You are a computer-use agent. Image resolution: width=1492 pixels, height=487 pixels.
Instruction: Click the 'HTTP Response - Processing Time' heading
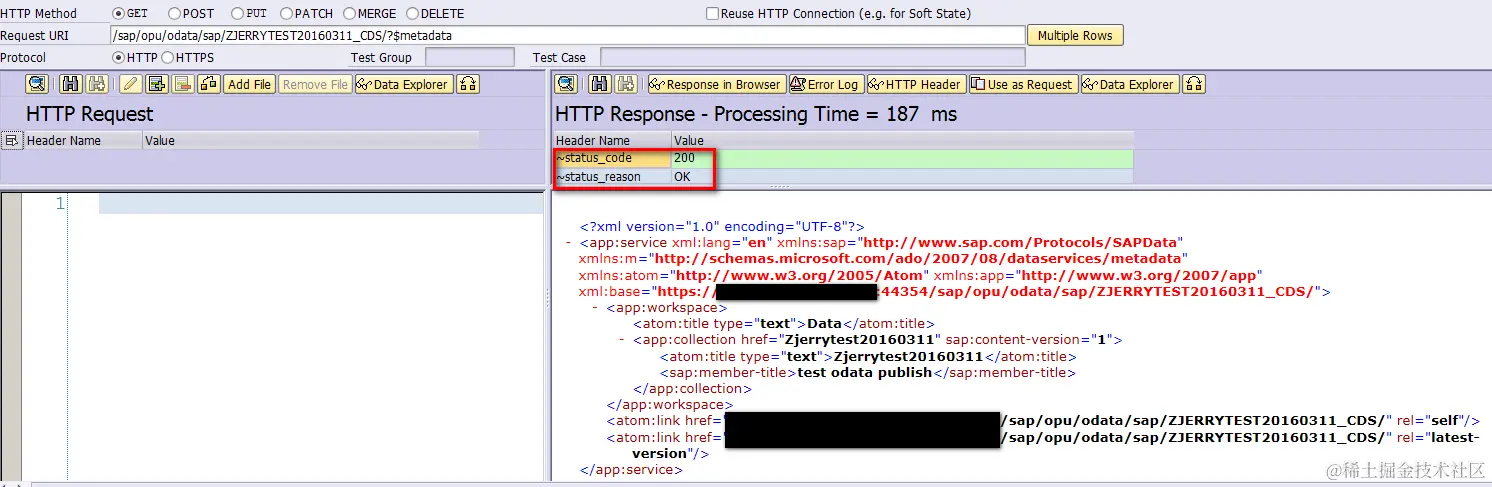[756, 114]
